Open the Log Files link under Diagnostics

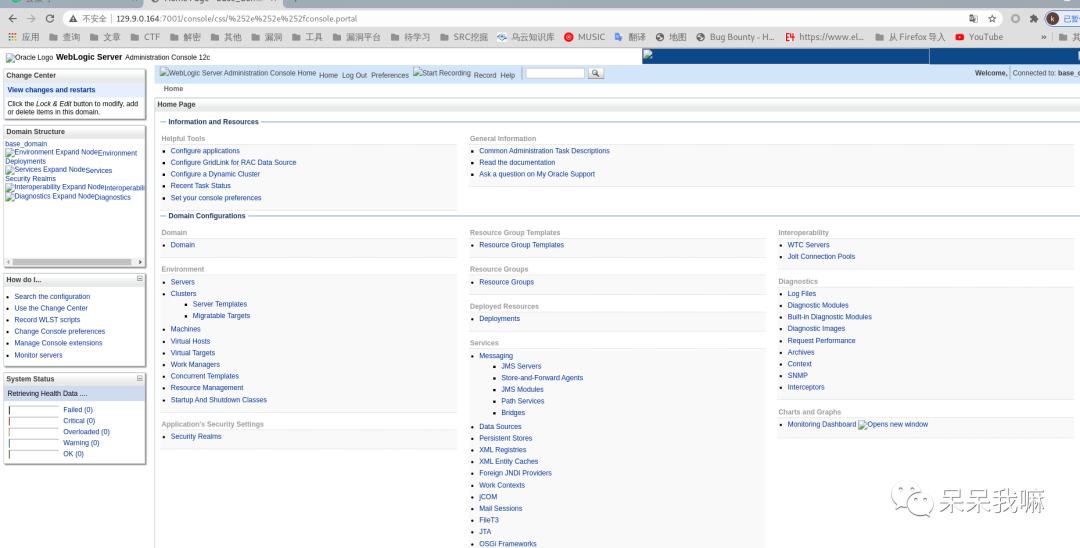tap(802, 294)
